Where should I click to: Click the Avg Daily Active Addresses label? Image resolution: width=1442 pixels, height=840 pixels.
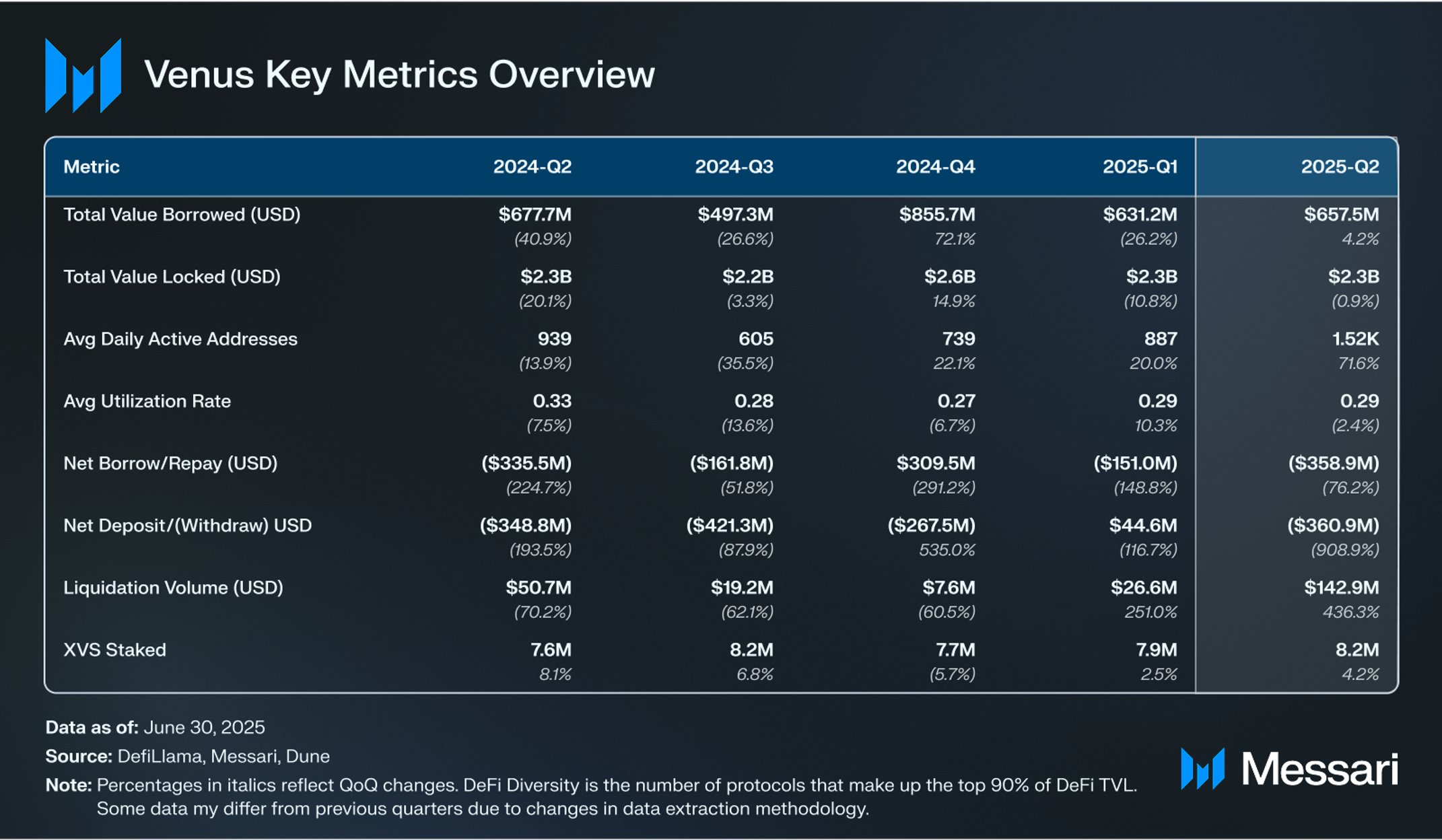point(180,339)
